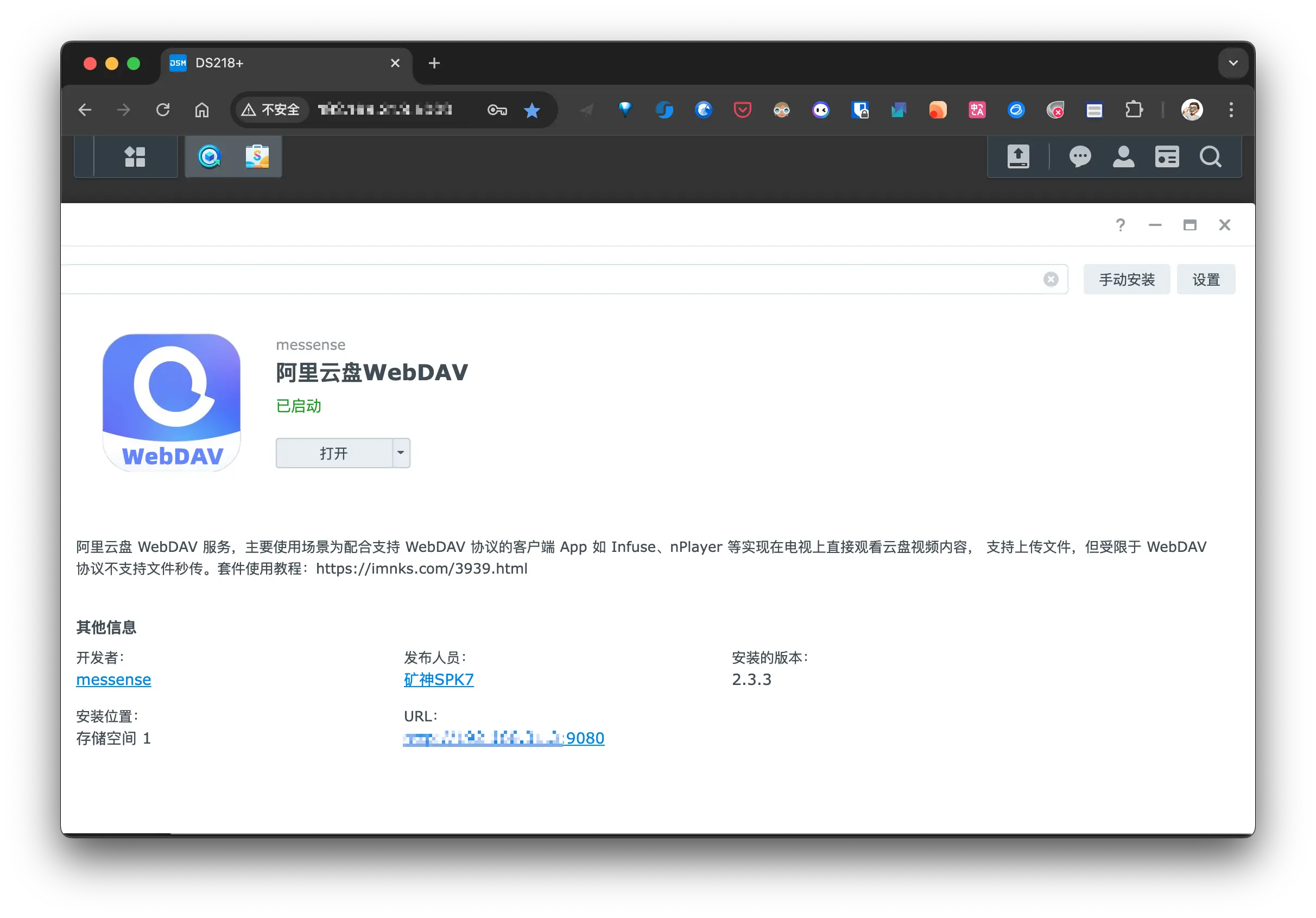The width and height of the screenshot is (1316, 918).
Task: Toggle the bookmark star in the address bar
Action: [533, 110]
